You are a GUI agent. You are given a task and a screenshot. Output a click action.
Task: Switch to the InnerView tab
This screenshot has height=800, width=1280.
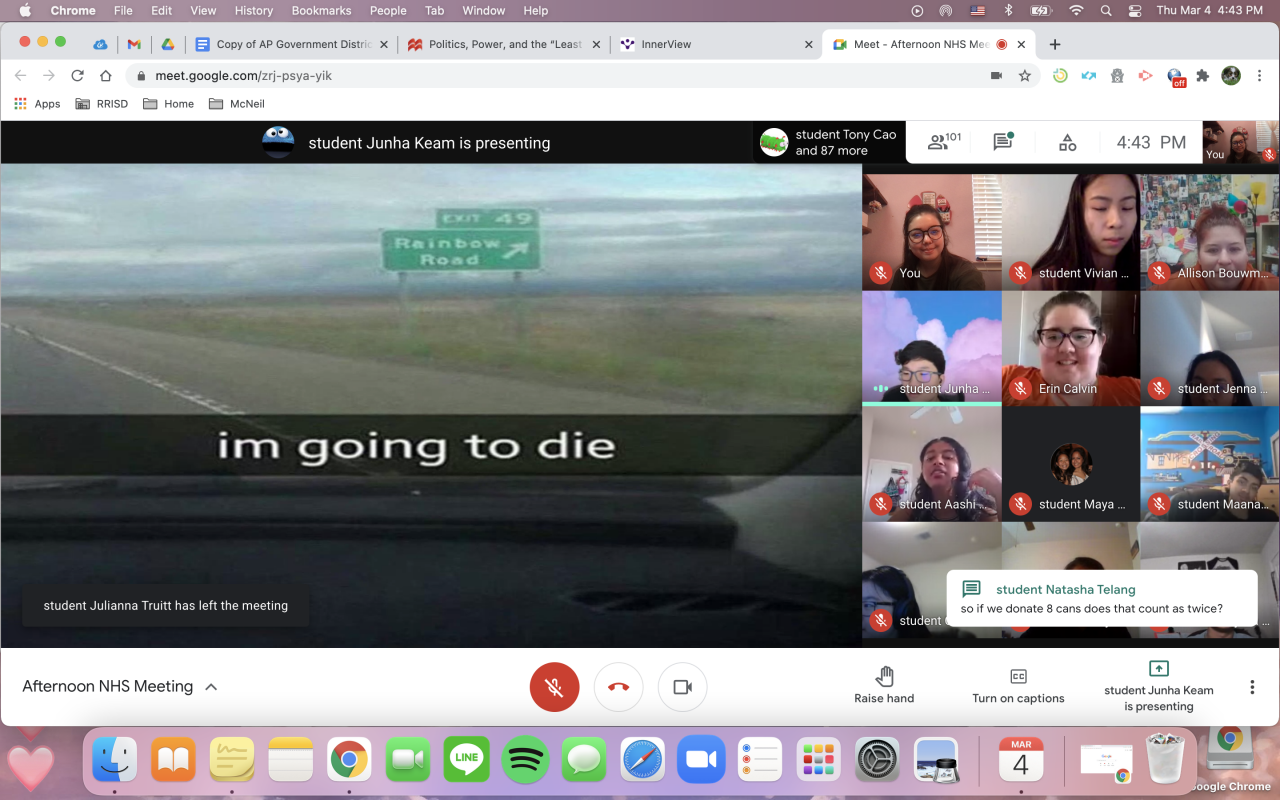715,44
